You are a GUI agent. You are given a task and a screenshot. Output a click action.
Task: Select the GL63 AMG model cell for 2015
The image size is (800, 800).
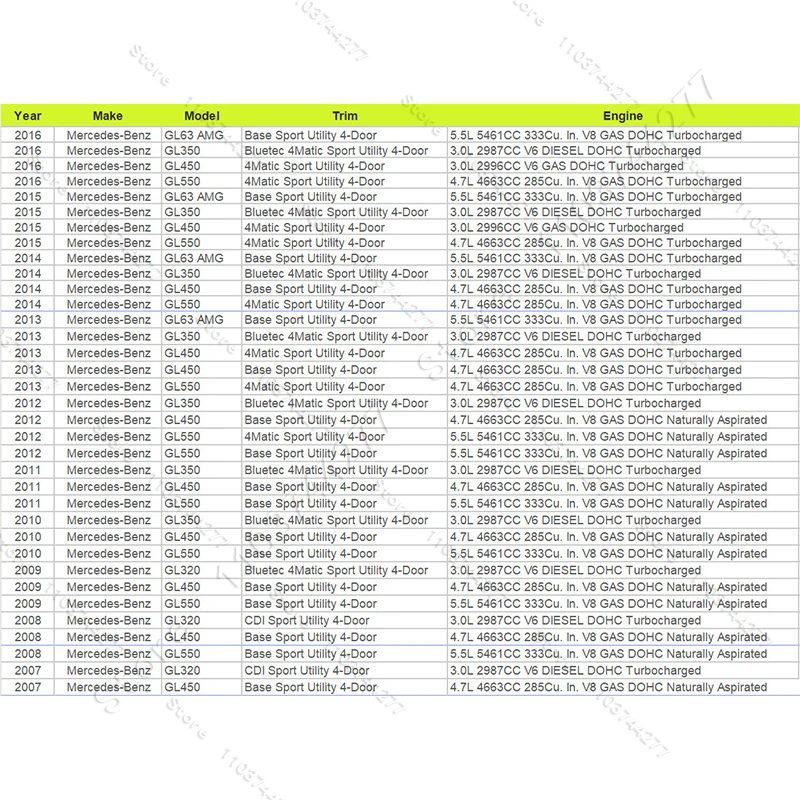(202, 196)
